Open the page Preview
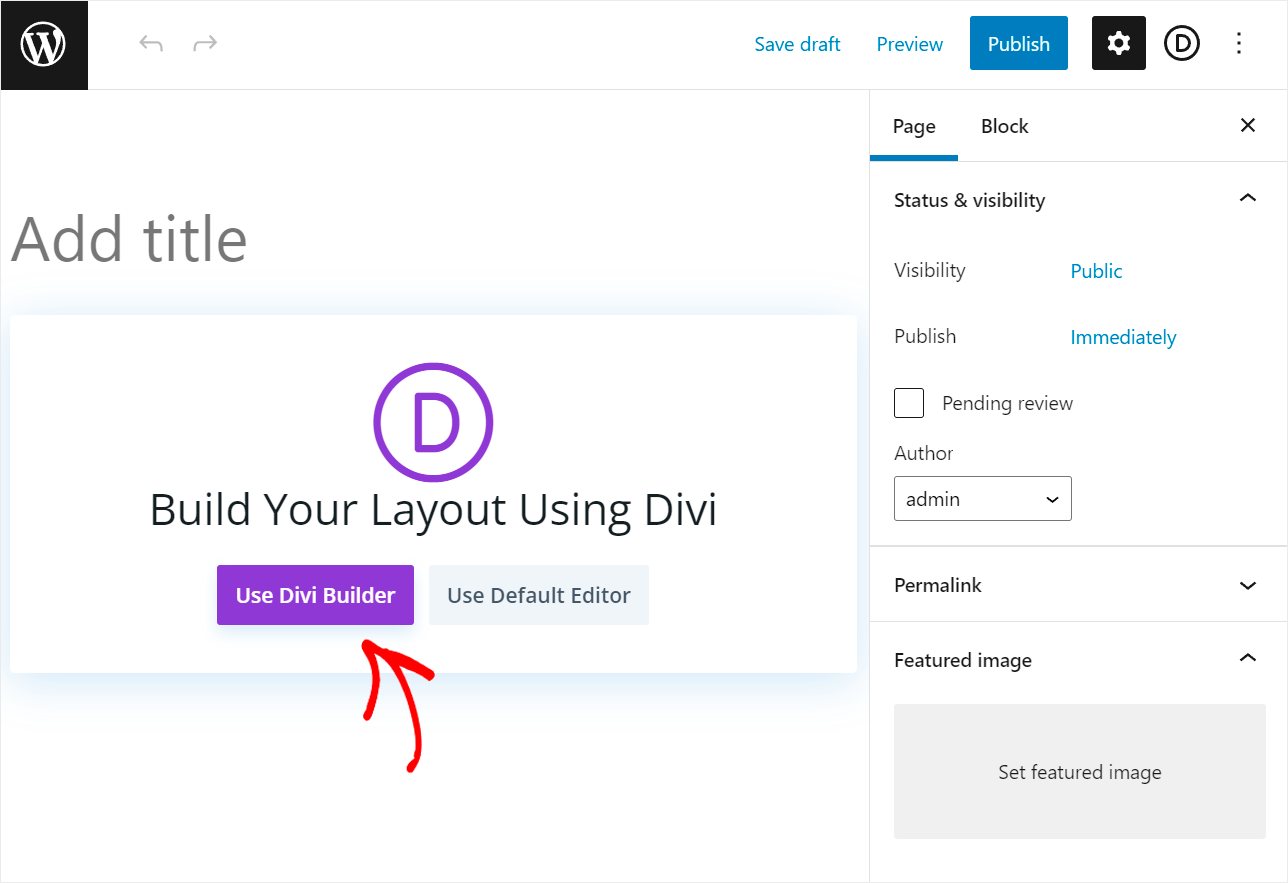This screenshot has width=1288, height=883. pyautogui.click(x=910, y=44)
